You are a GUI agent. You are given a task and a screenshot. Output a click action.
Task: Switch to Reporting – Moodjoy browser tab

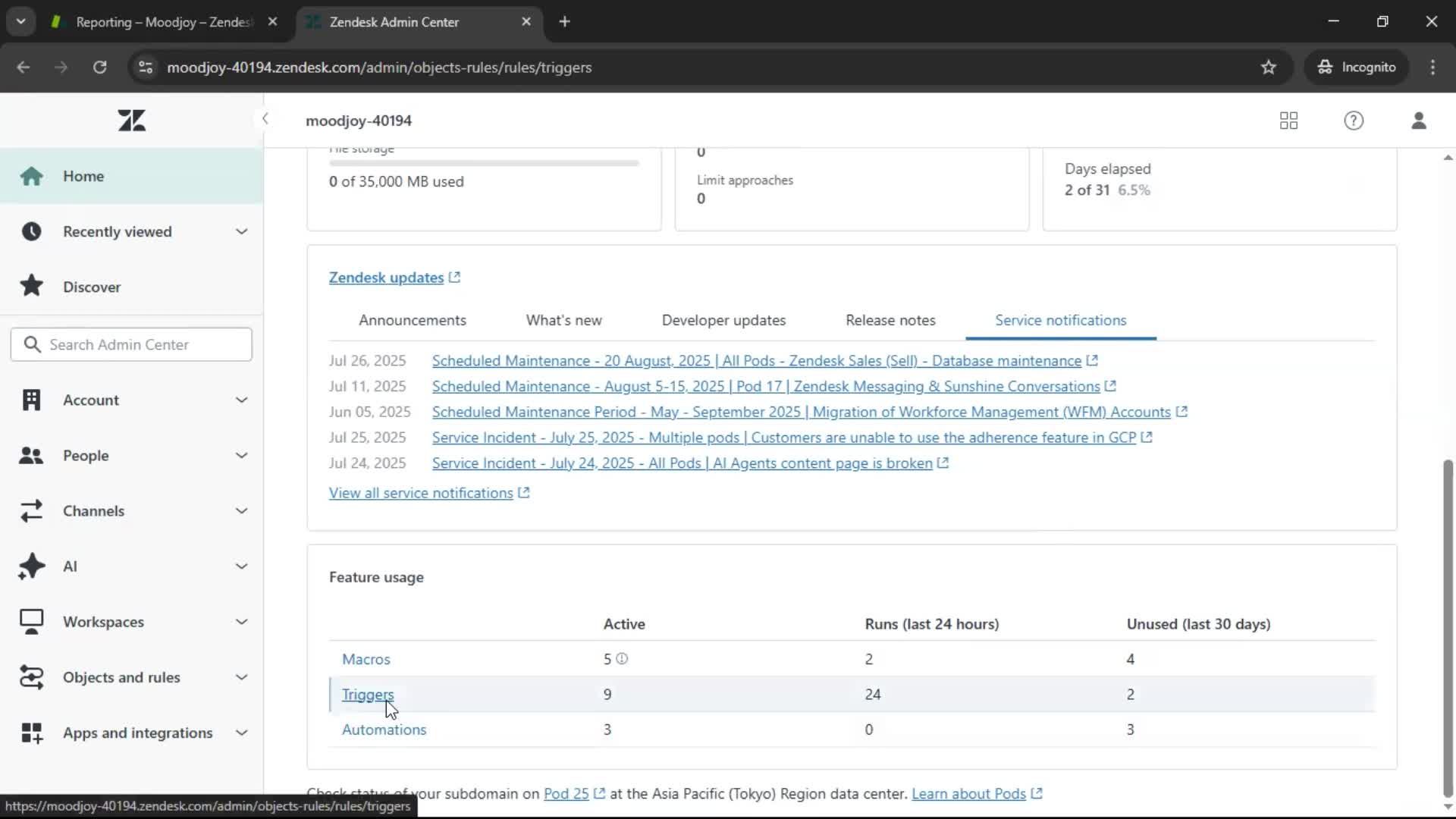pos(164,22)
